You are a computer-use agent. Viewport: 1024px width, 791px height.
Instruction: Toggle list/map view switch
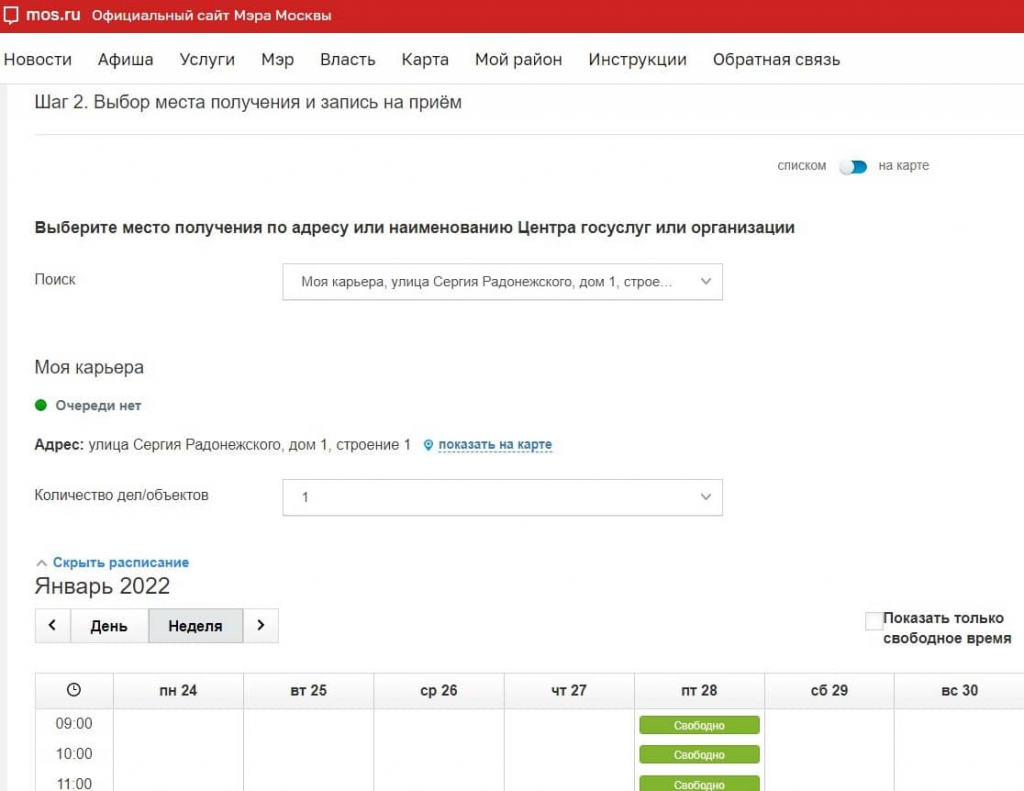click(853, 166)
